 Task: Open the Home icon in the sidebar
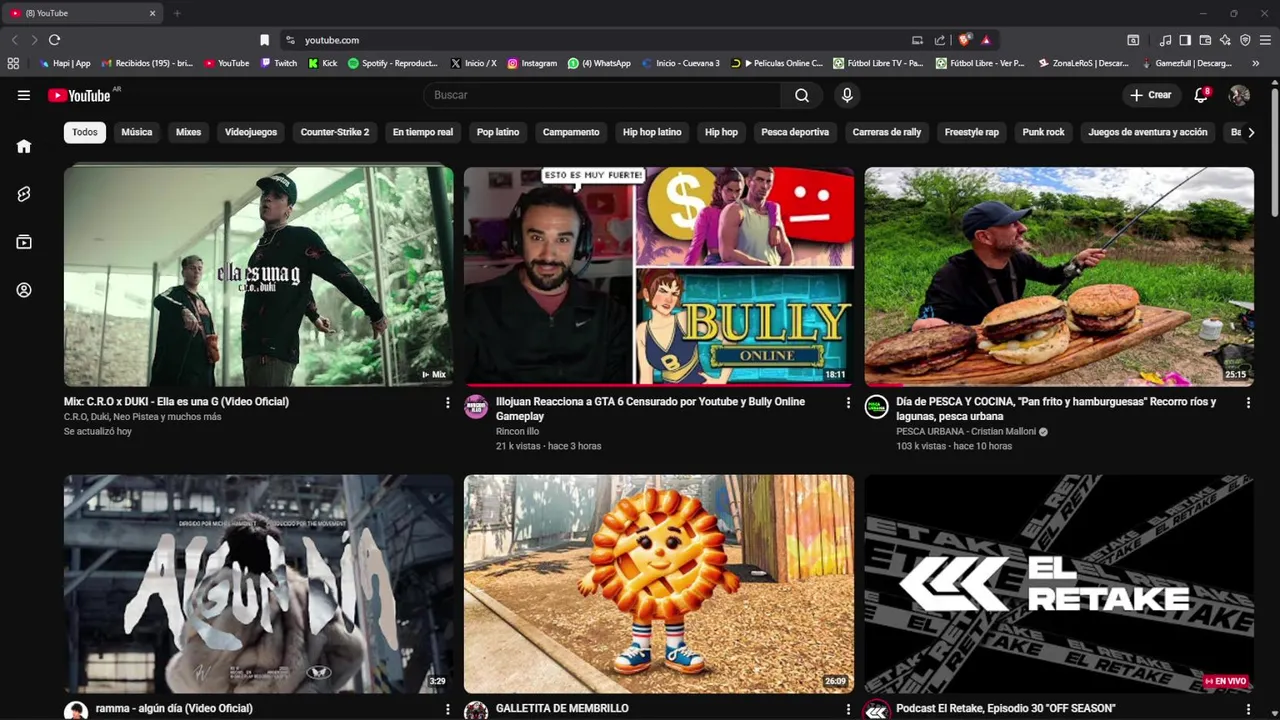coord(24,146)
